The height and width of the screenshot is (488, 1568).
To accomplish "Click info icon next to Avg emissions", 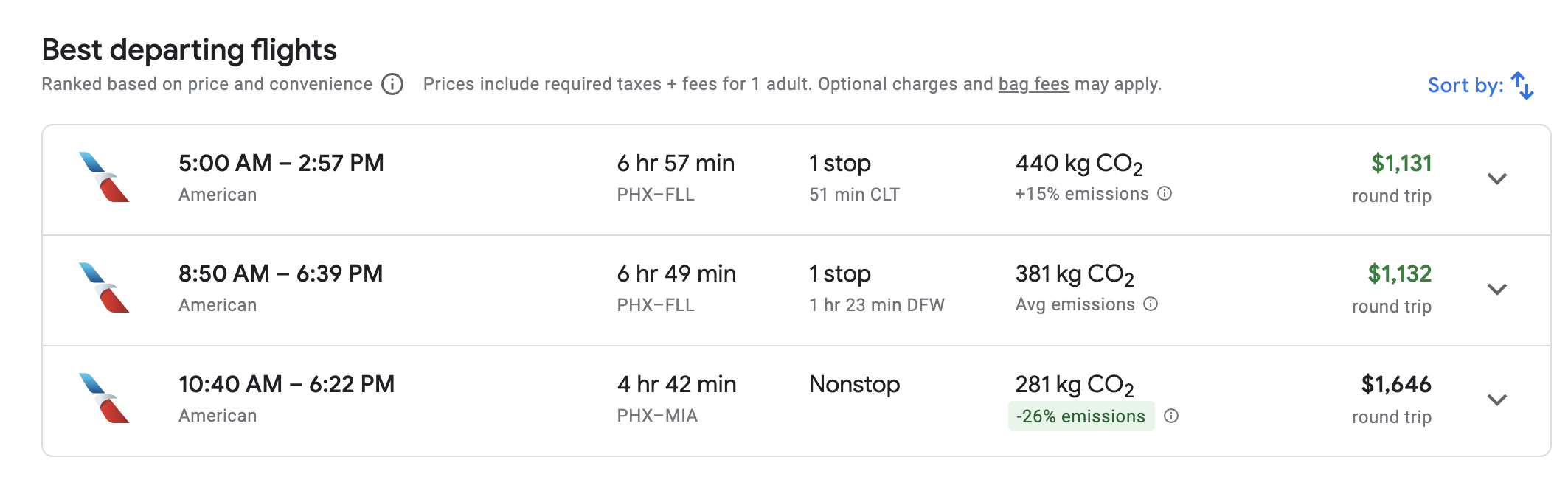I will tap(1151, 304).
